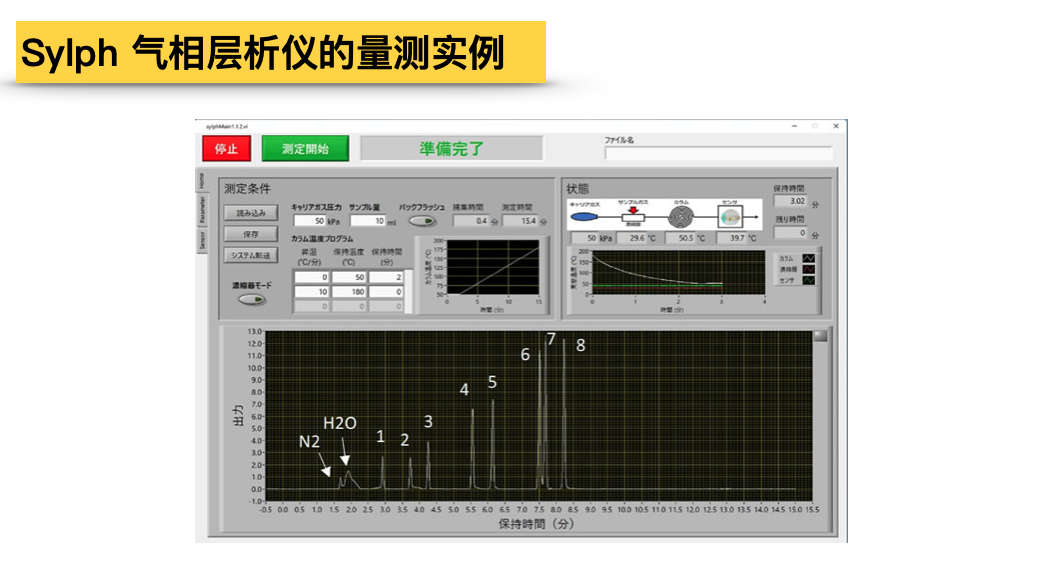This screenshot has width=1041, height=562.
Task: Click the sensor icon in status diagram
Action: point(732,215)
